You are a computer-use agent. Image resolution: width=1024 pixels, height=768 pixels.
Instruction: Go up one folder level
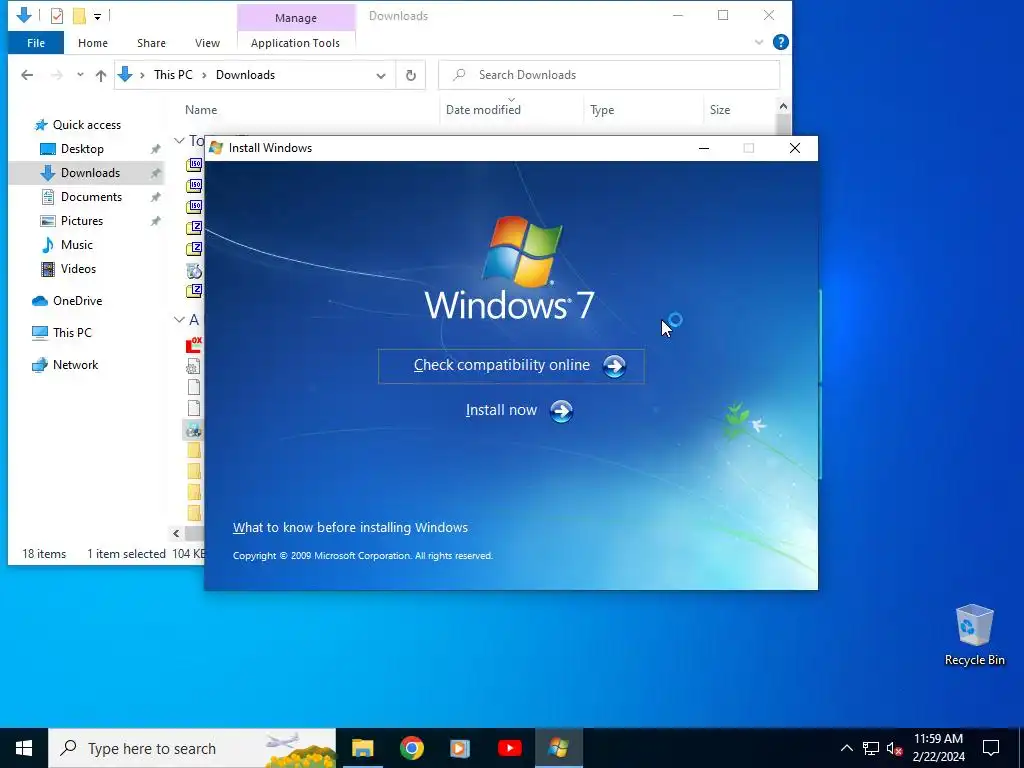101,75
